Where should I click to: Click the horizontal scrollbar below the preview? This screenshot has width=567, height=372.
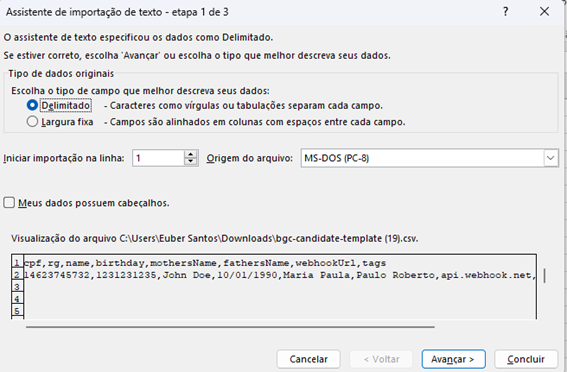[x=230, y=327]
